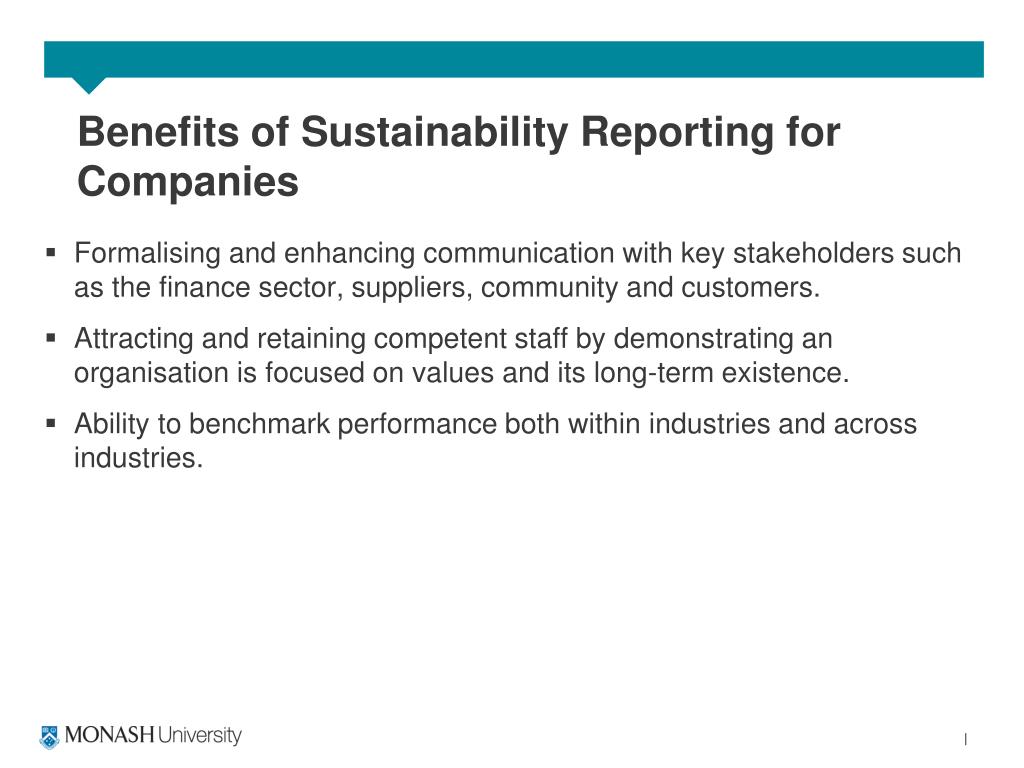
Task: Click the word 'Companies' in the title
Action: (x=188, y=182)
